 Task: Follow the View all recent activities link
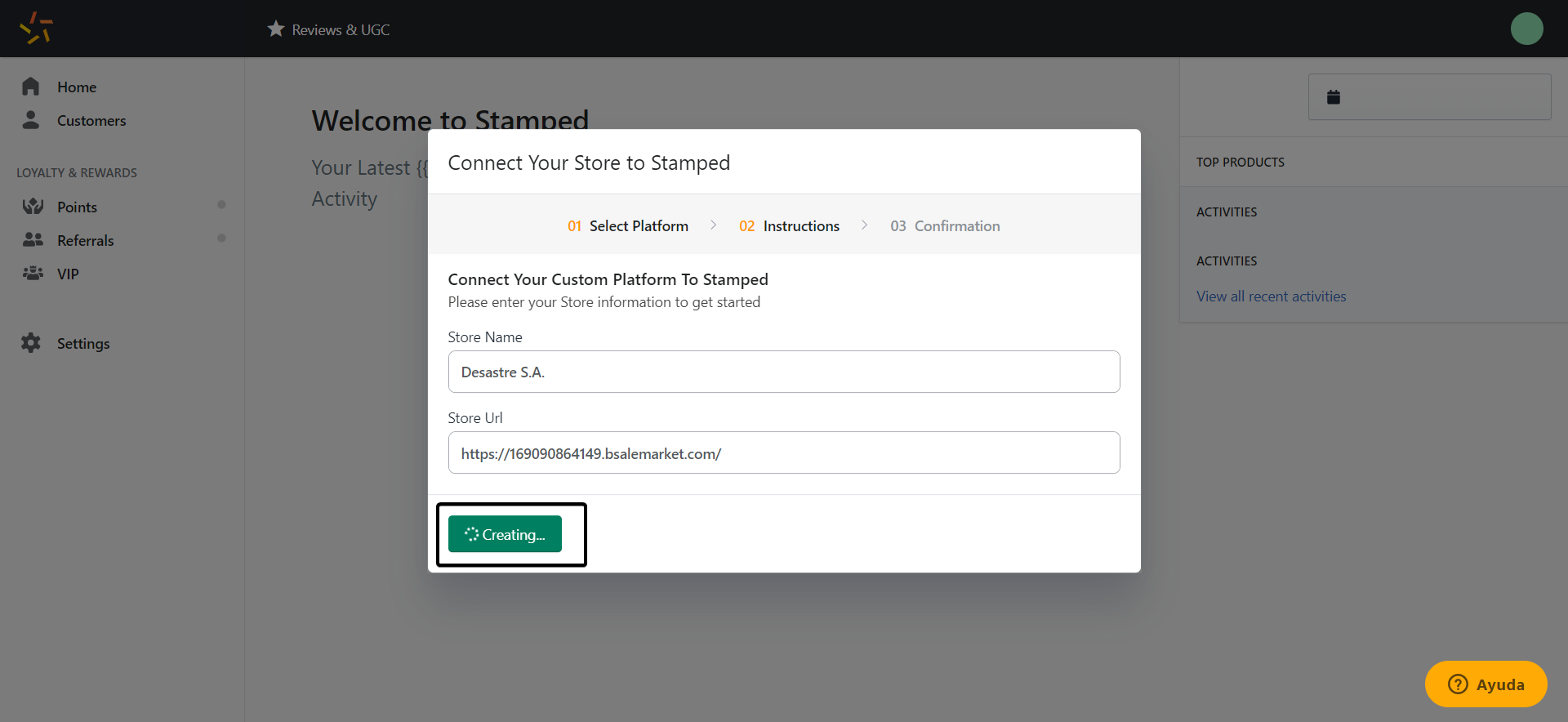(1271, 296)
